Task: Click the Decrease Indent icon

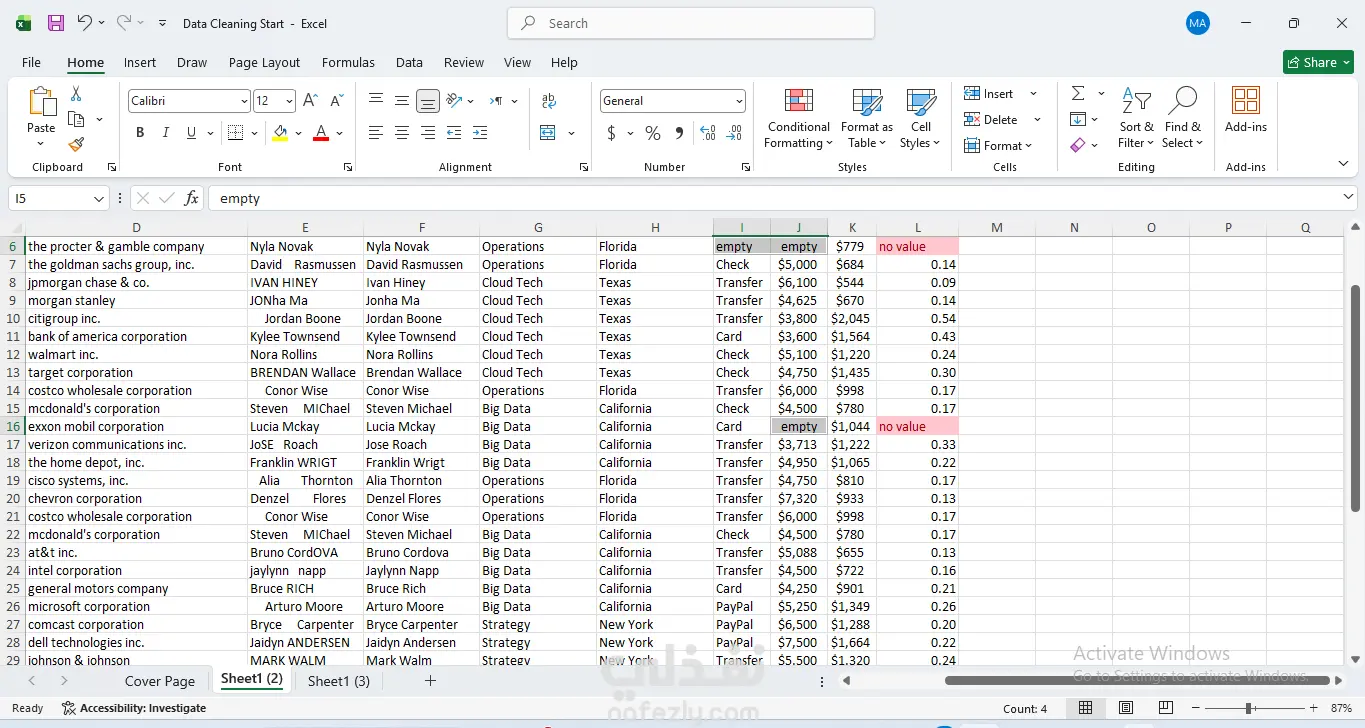Action: [x=454, y=133]
